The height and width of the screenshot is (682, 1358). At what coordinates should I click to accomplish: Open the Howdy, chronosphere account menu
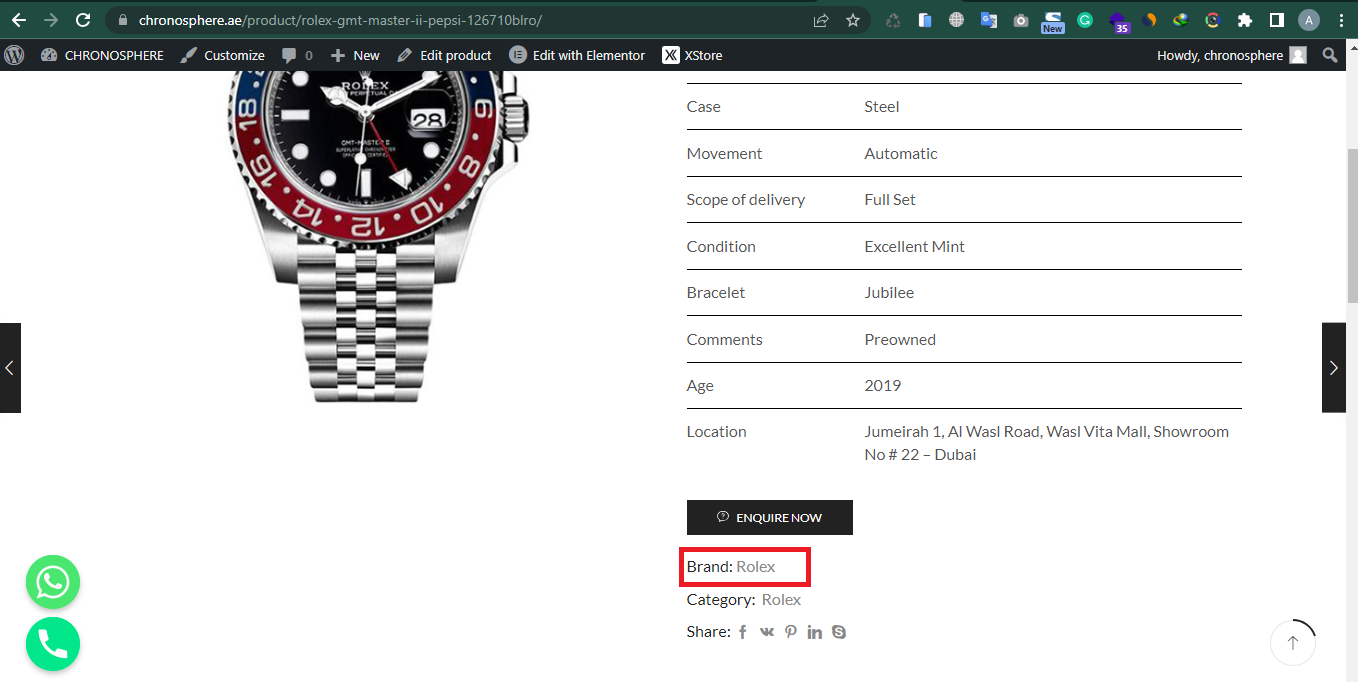click(x=1231, y=55)
